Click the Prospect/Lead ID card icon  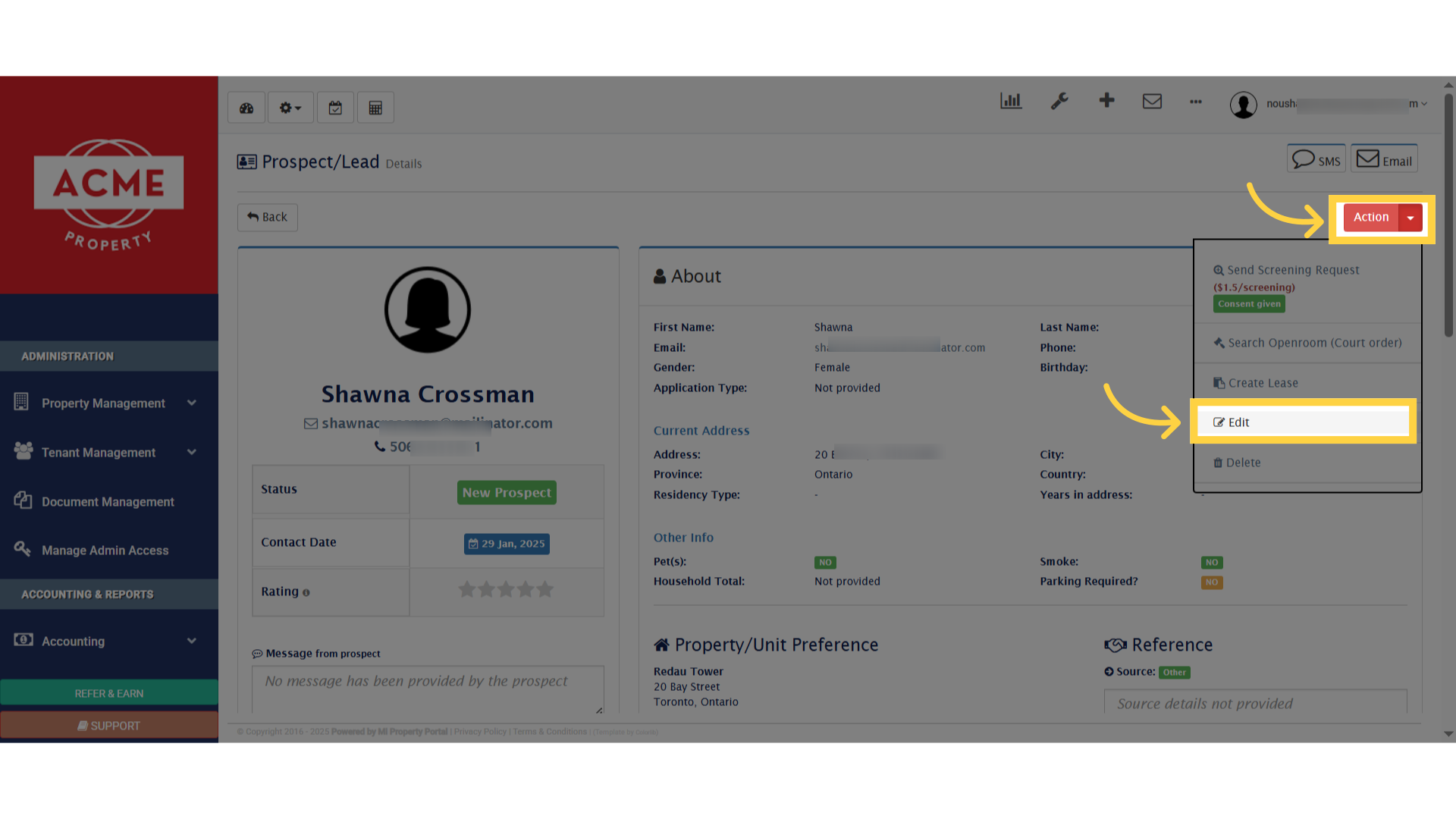coord(246,162)
